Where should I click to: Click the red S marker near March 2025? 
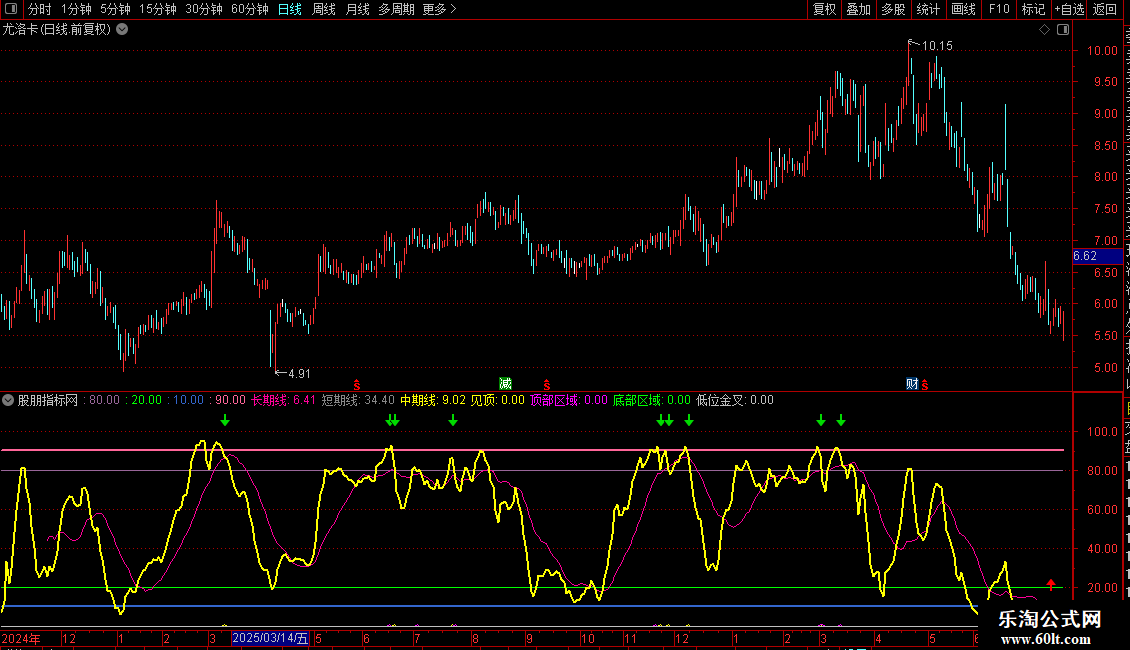coord(357,386)
